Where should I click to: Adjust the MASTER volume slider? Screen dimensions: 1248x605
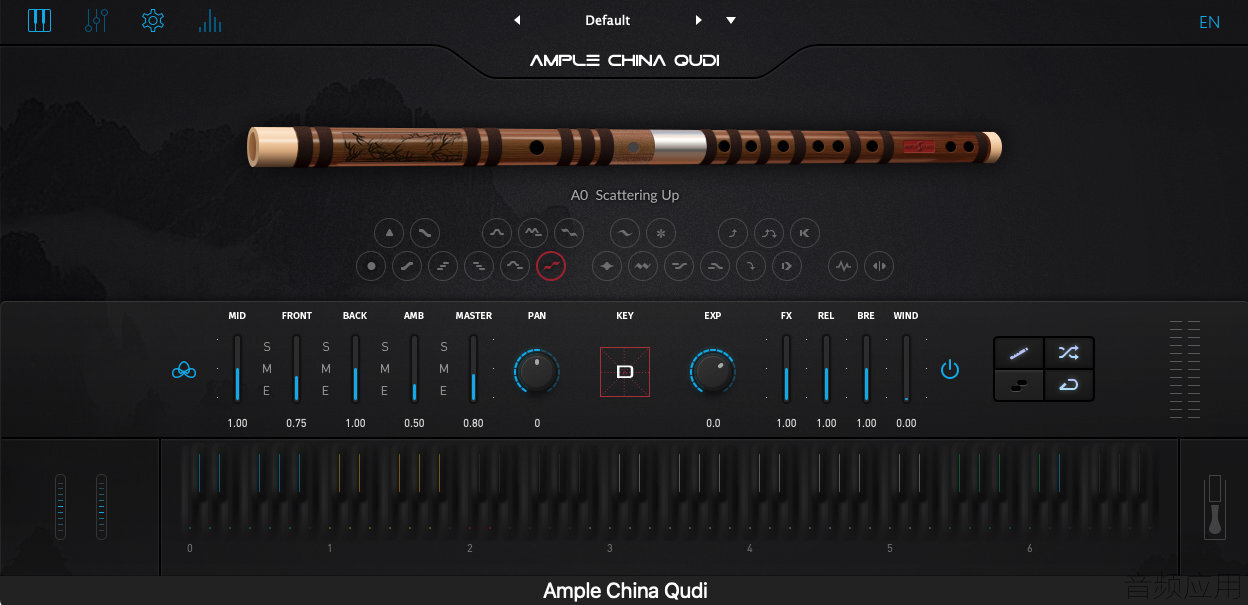474,368
